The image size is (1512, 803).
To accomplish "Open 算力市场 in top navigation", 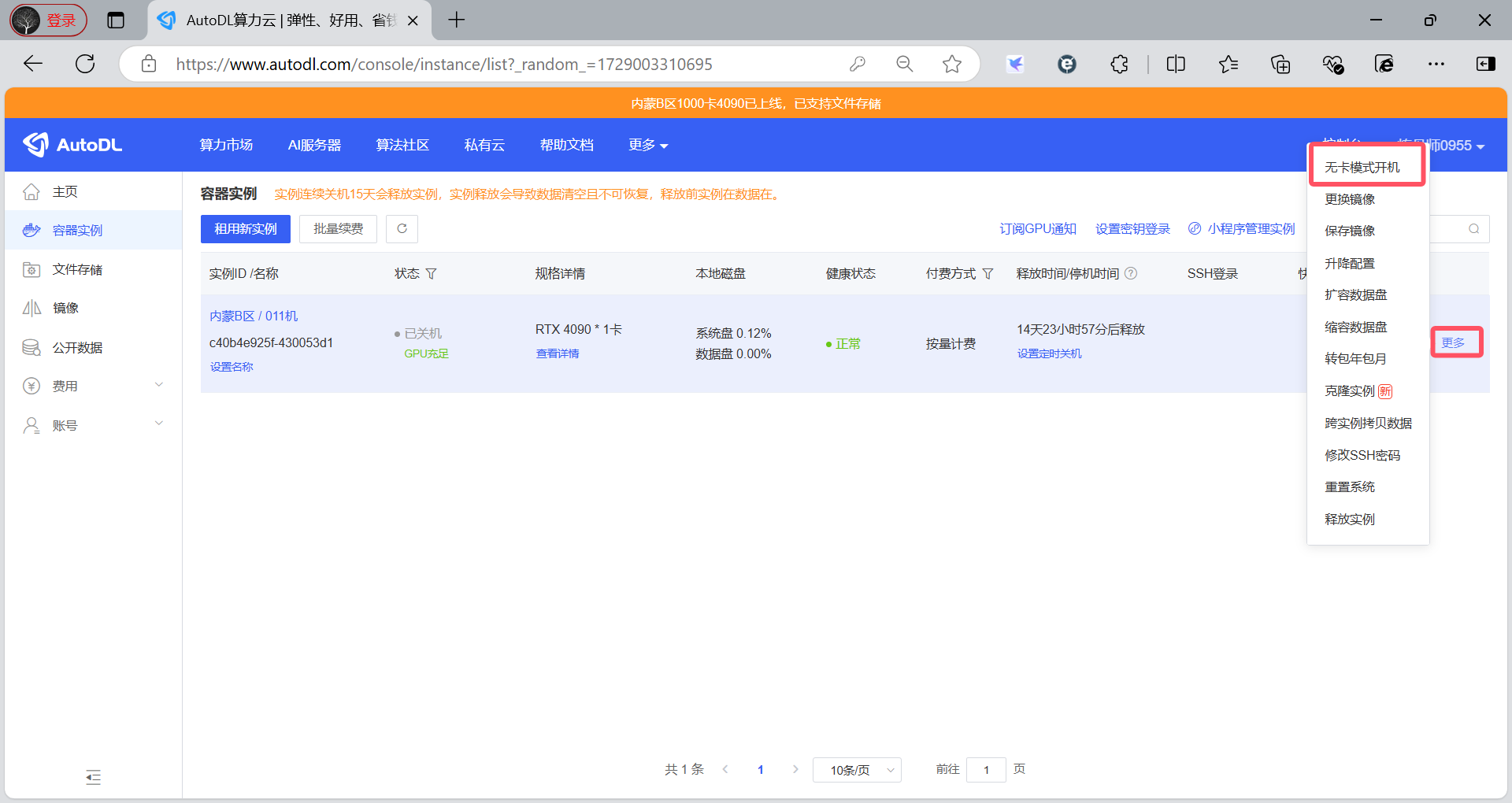I will tap(226, 145).
